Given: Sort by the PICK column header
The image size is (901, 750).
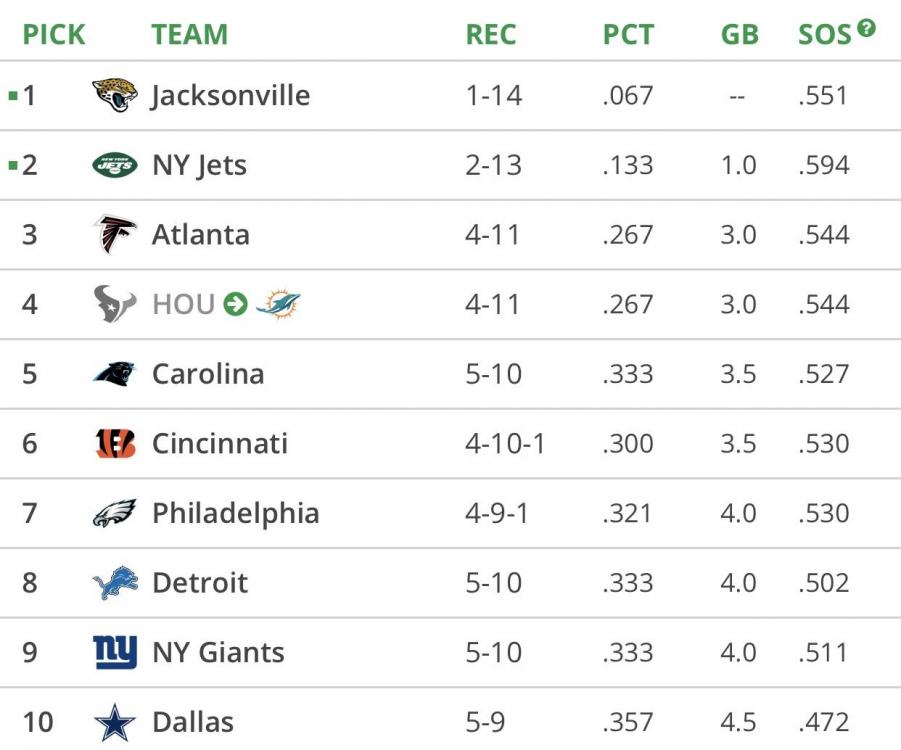Looking at the screenshot, I should coord(54,35).
